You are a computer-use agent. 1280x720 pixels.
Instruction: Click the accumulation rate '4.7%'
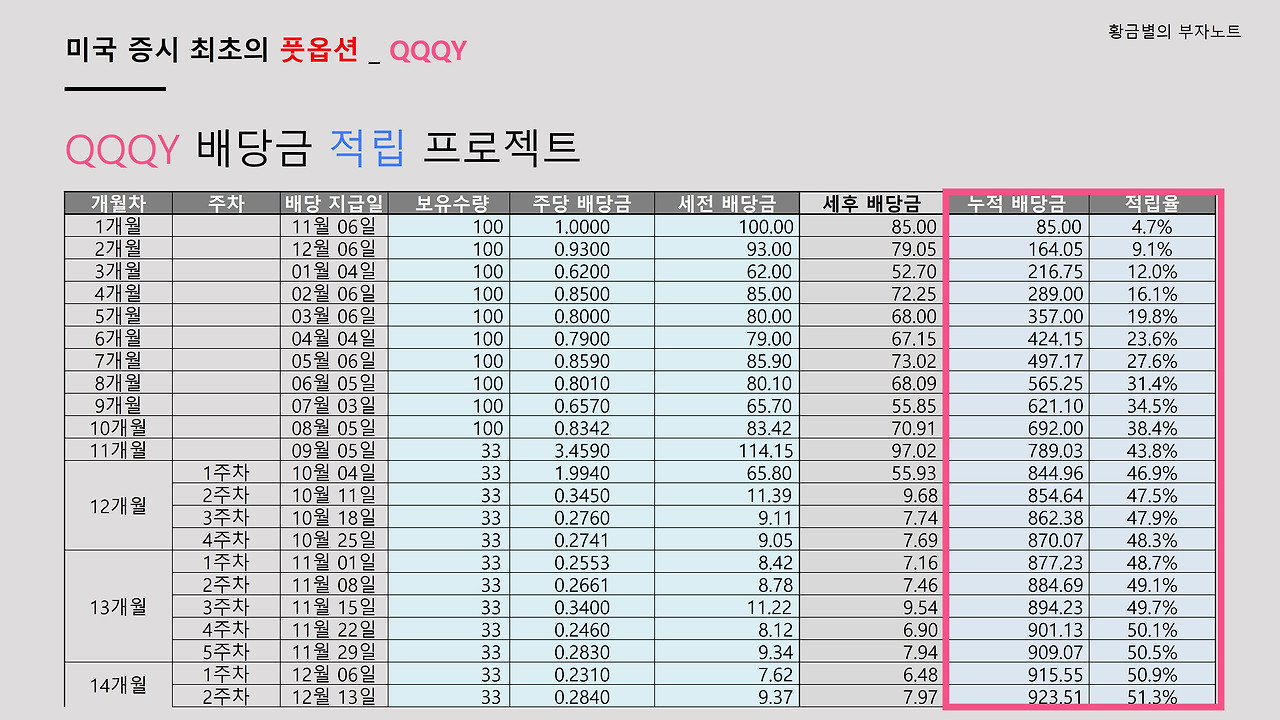(x=1152, y=227)
